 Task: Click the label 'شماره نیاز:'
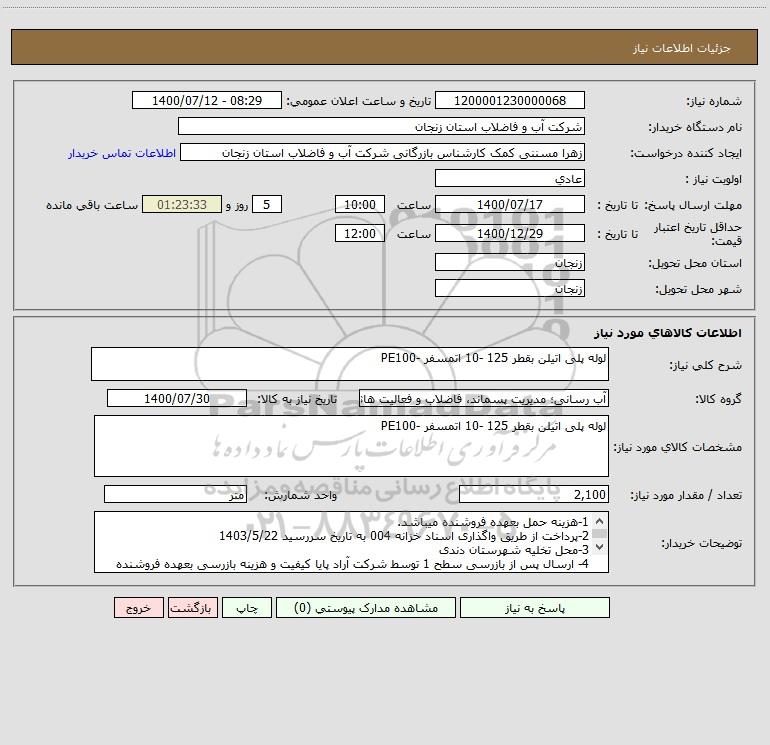(714, 101)
